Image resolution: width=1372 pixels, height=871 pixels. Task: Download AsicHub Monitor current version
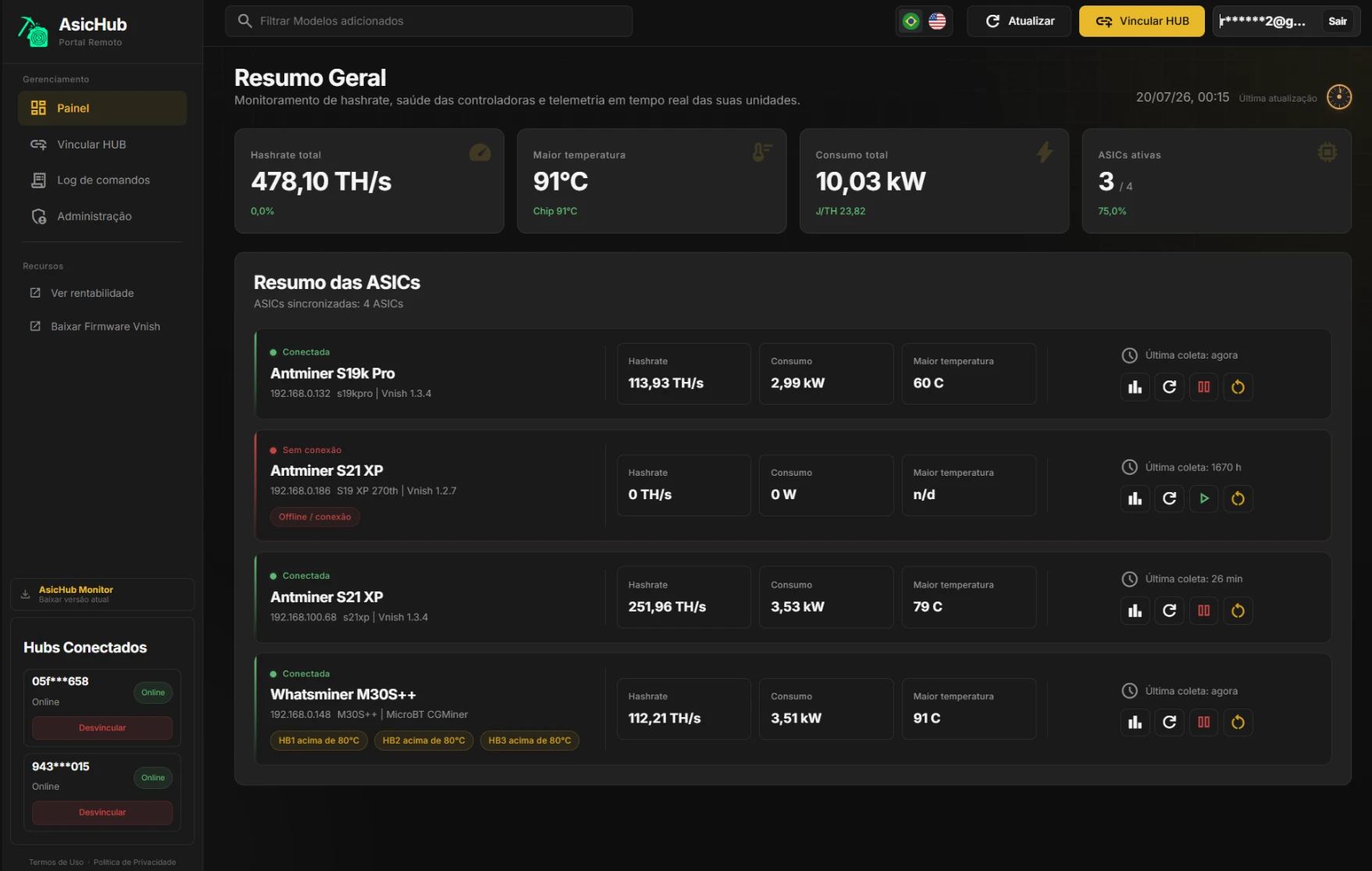point(102,594)
